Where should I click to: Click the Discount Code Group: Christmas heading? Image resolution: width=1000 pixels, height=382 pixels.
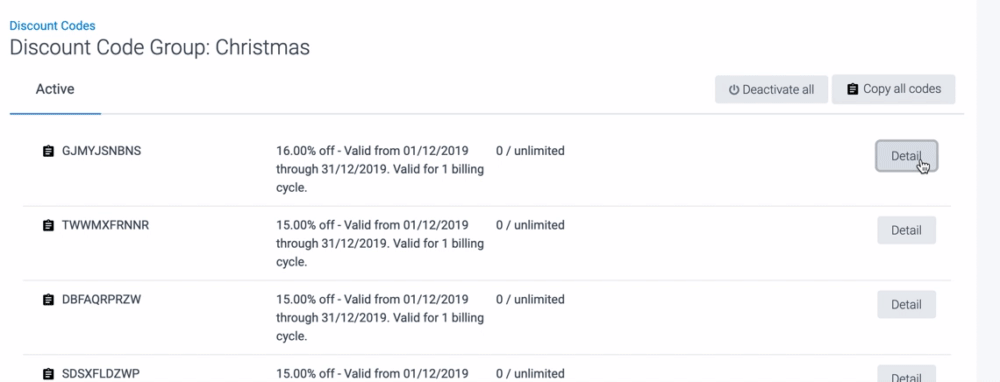[159, 48]
